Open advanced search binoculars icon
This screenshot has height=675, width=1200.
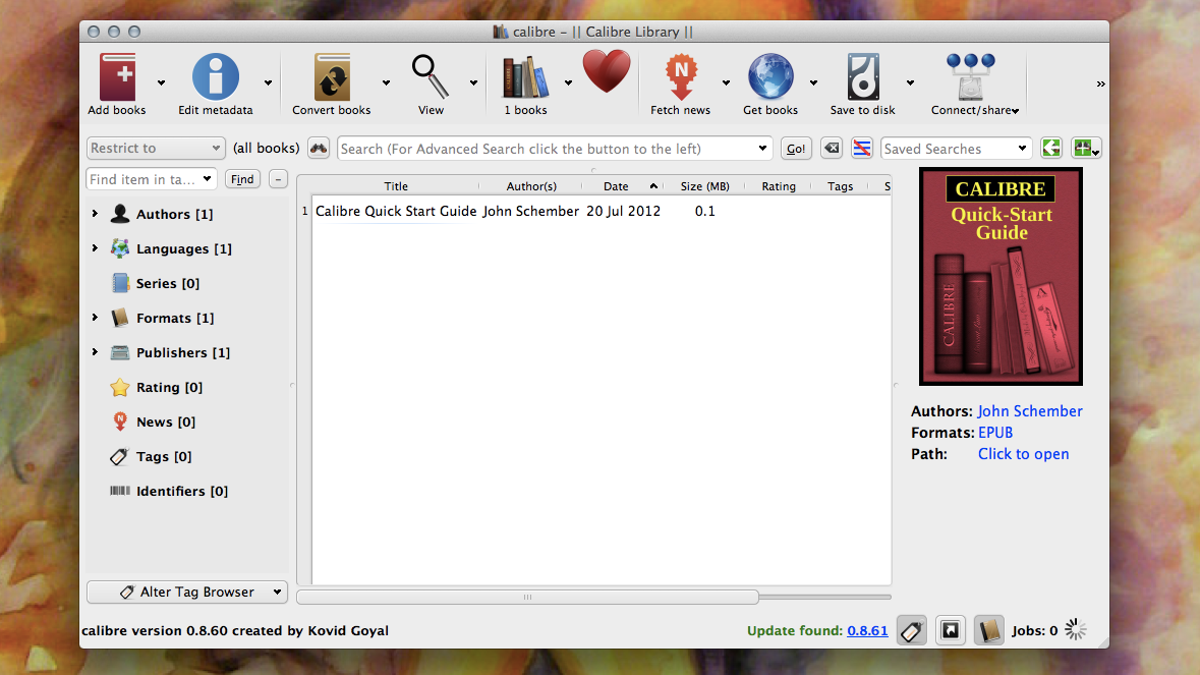pos(318,148)
